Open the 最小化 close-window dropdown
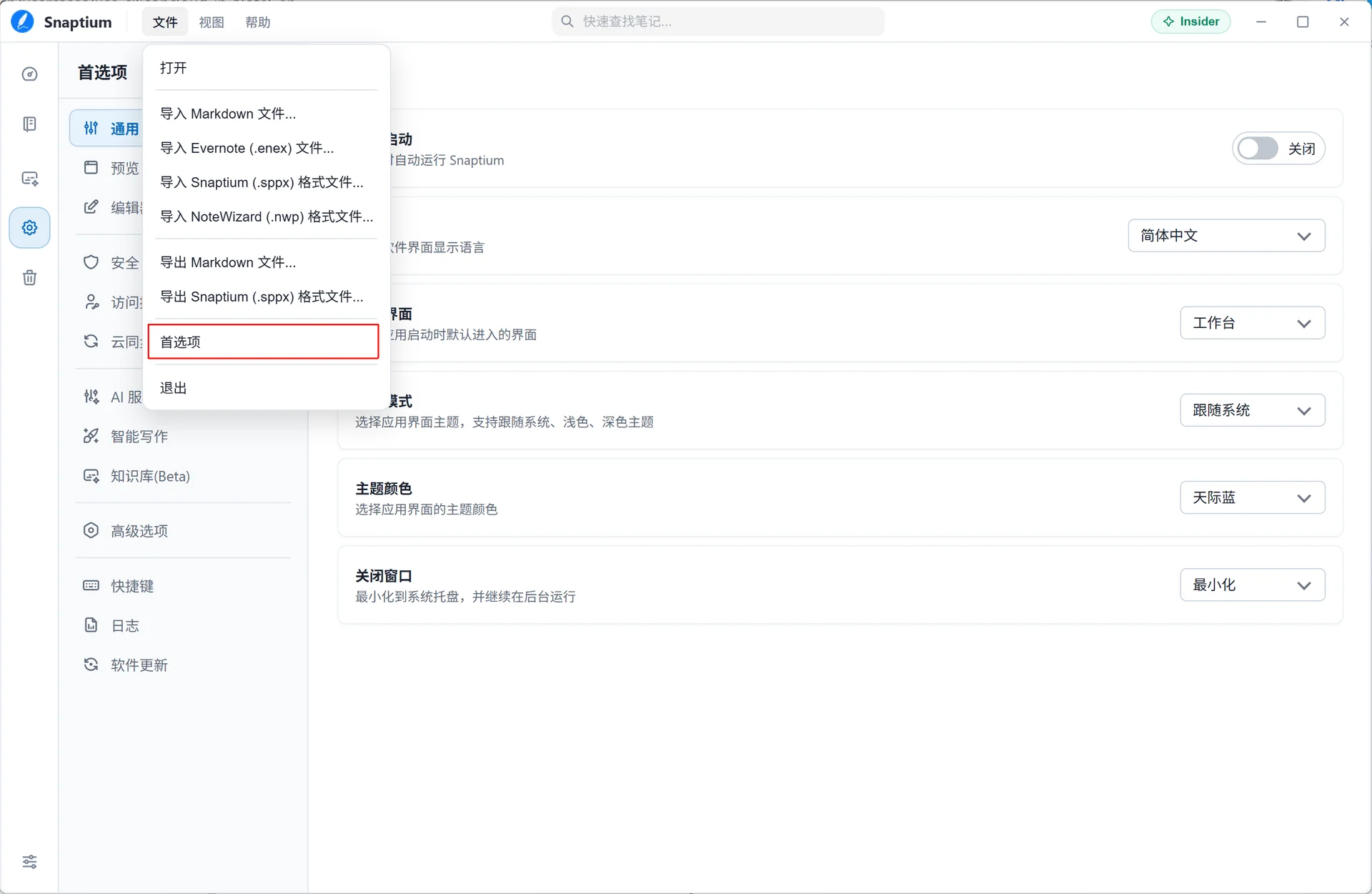The image size is (1372, 894). pos(1252,585)
